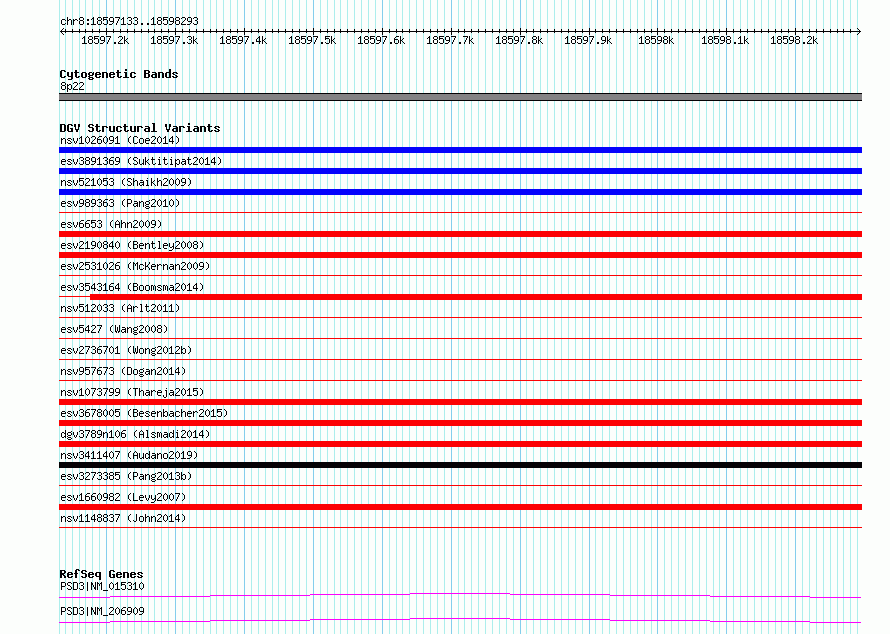Click the chr8:18597133..18598293 position label
Image resolution: width=890 pixels, height=634 pixels.
129,21
